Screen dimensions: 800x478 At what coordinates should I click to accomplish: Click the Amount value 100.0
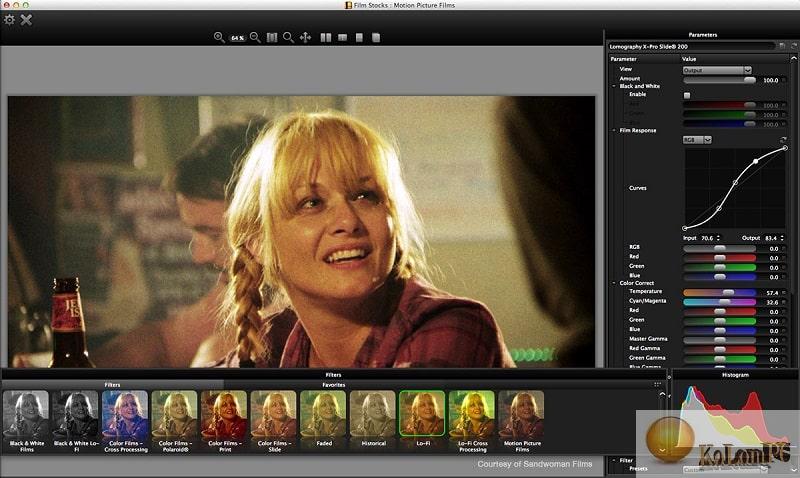[770, 80]
